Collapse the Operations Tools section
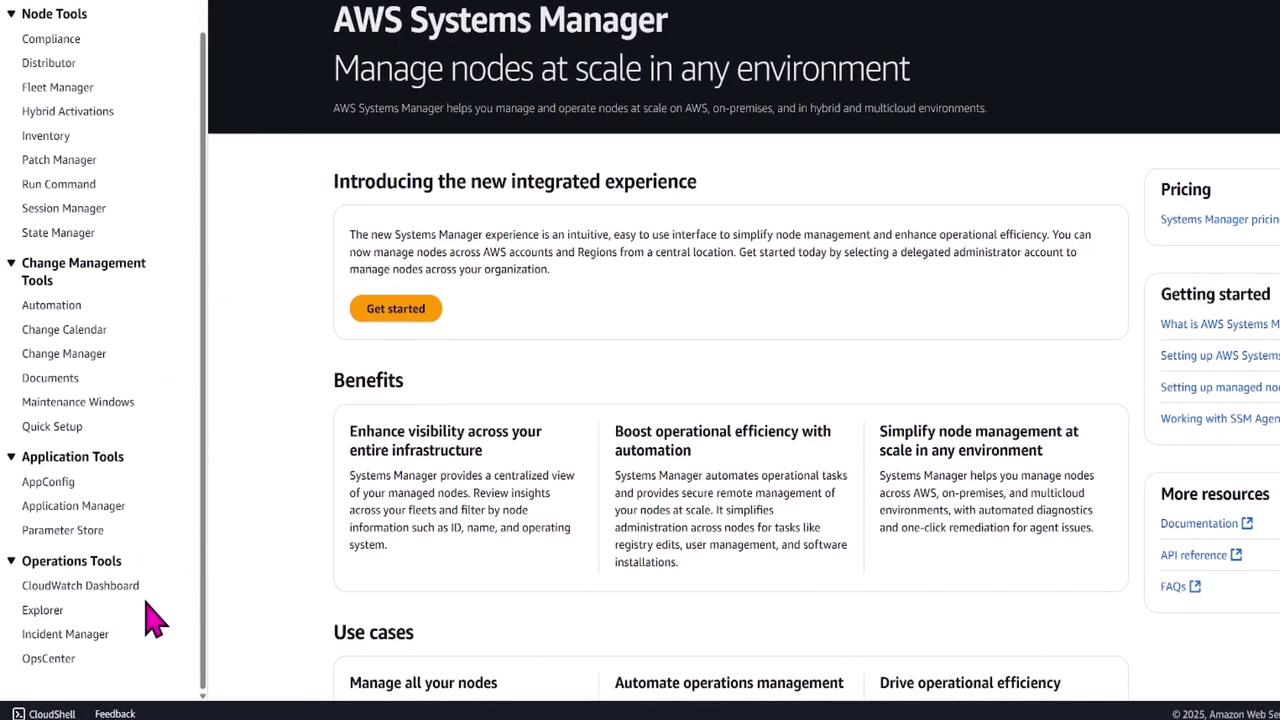The height and width of the screenshot is (720, 1280). tap(11, 561)
